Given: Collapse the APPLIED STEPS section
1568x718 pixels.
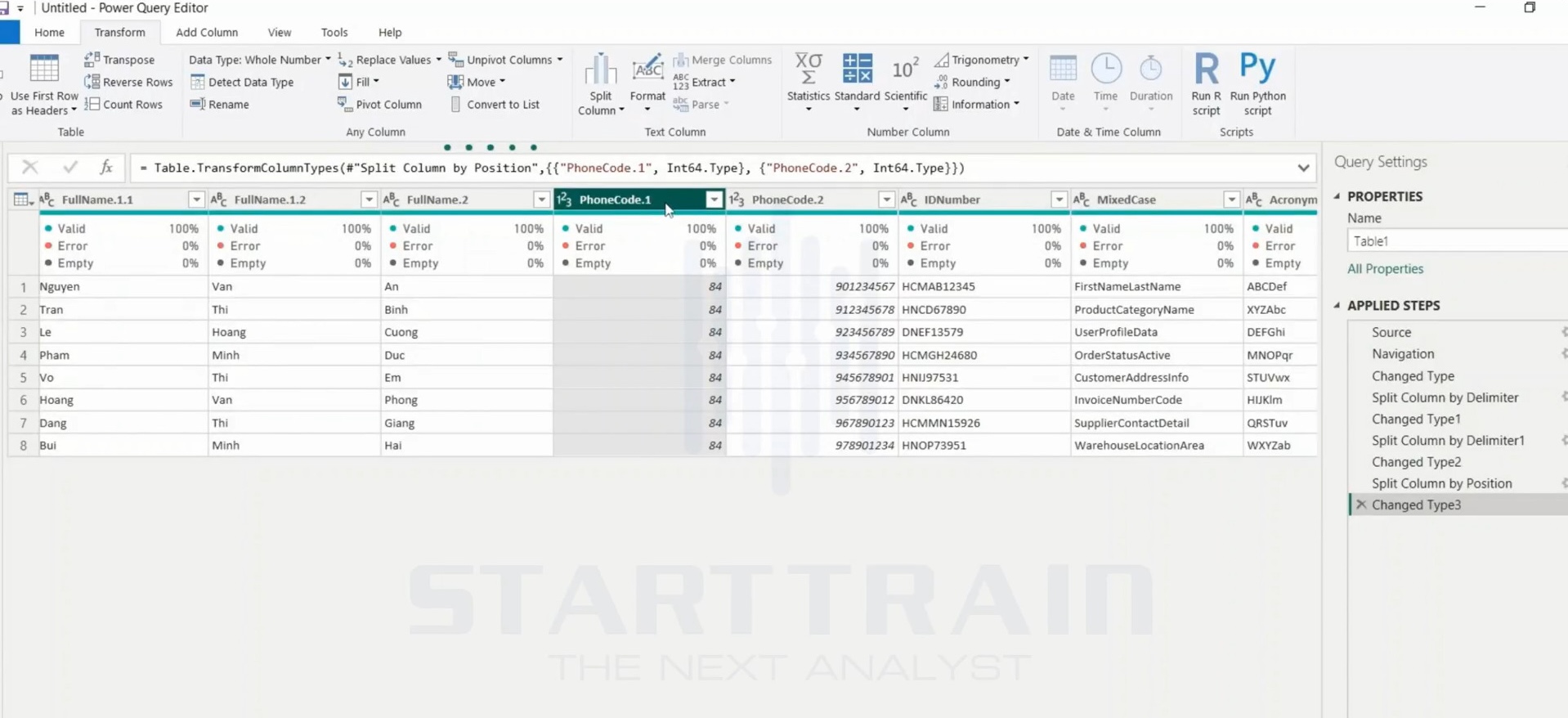Looking at the screenshot, I should pyautogui.click(x=1337, y=306).
